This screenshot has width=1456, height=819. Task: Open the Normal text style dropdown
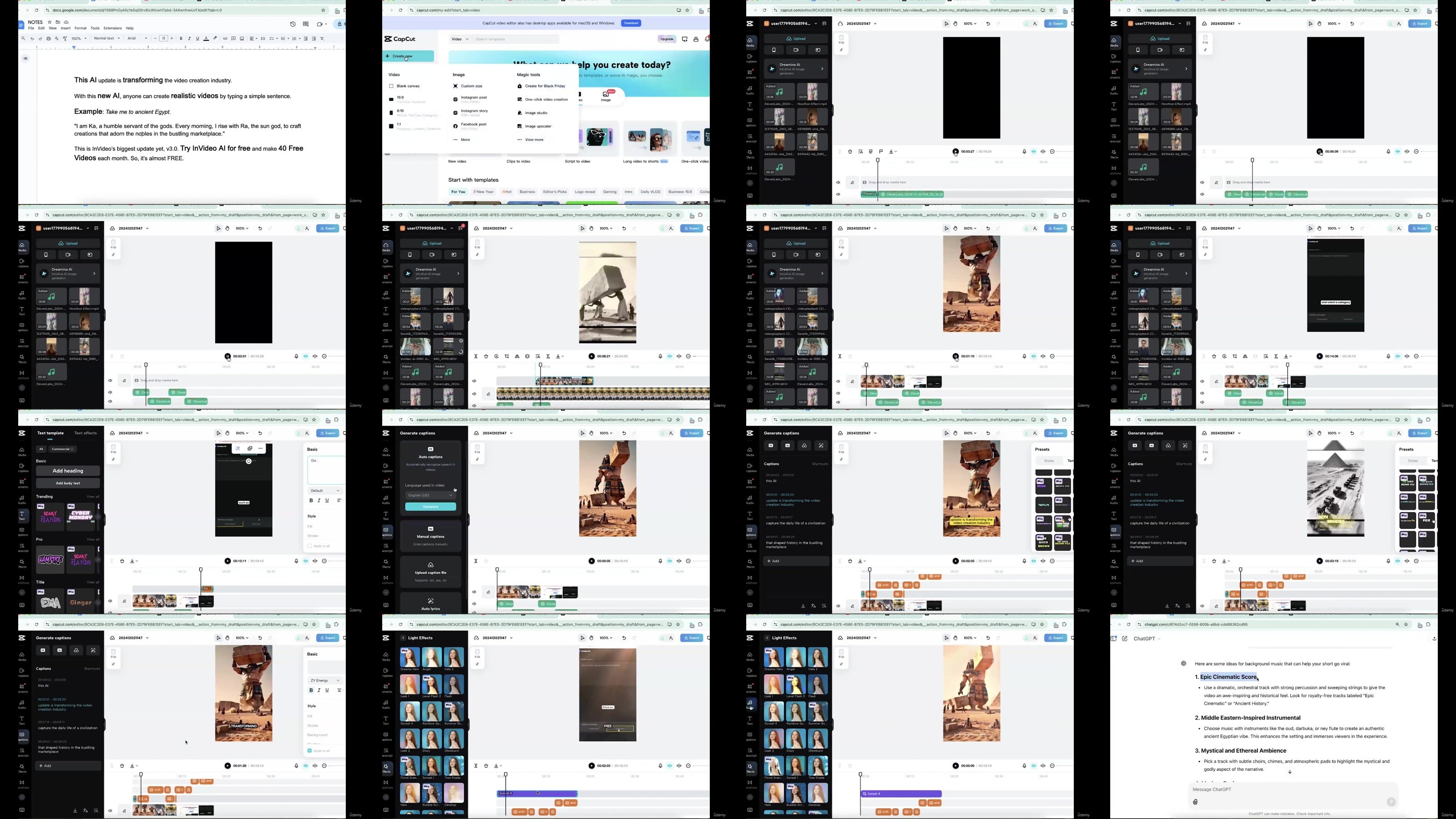pos(107,38)
